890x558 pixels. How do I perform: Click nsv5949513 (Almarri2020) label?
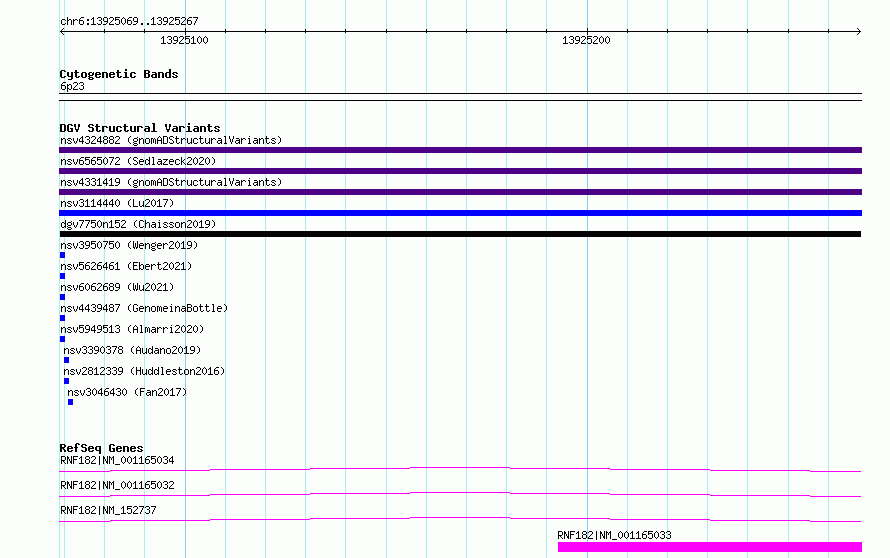(132, 329)
